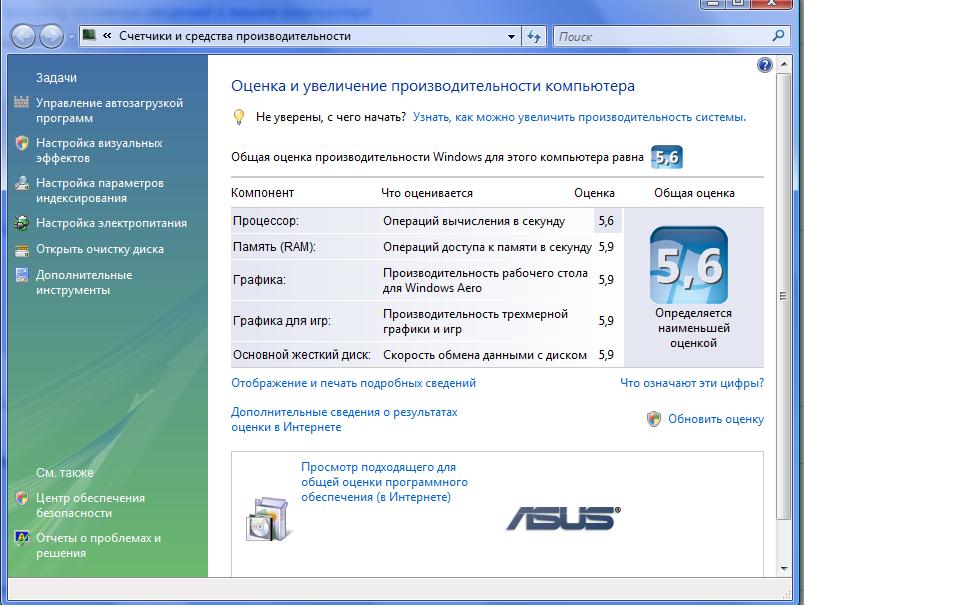Click the light bulb tip icon
This screenshot has width=960, height=607.
click(239, 117)
